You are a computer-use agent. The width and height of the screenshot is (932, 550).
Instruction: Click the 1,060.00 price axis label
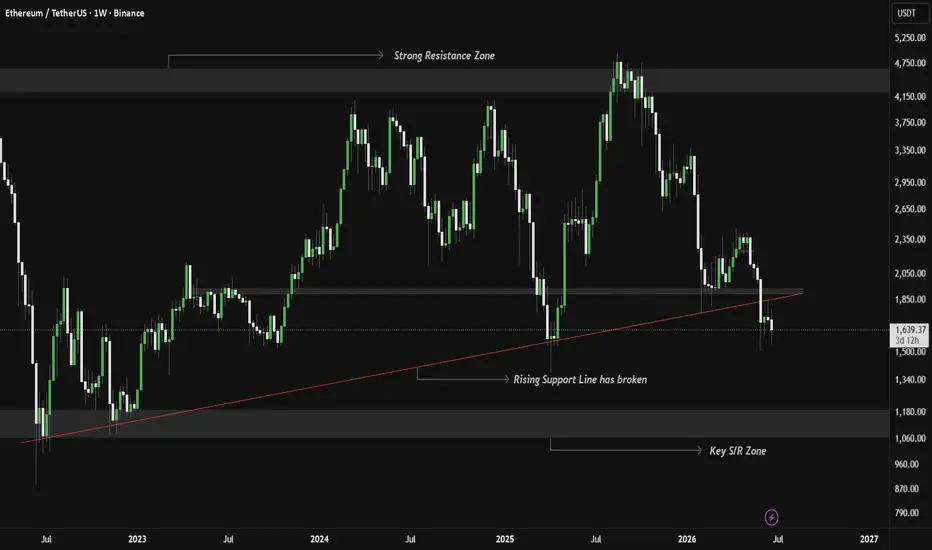pyautogui.click(x=910, y=438)
